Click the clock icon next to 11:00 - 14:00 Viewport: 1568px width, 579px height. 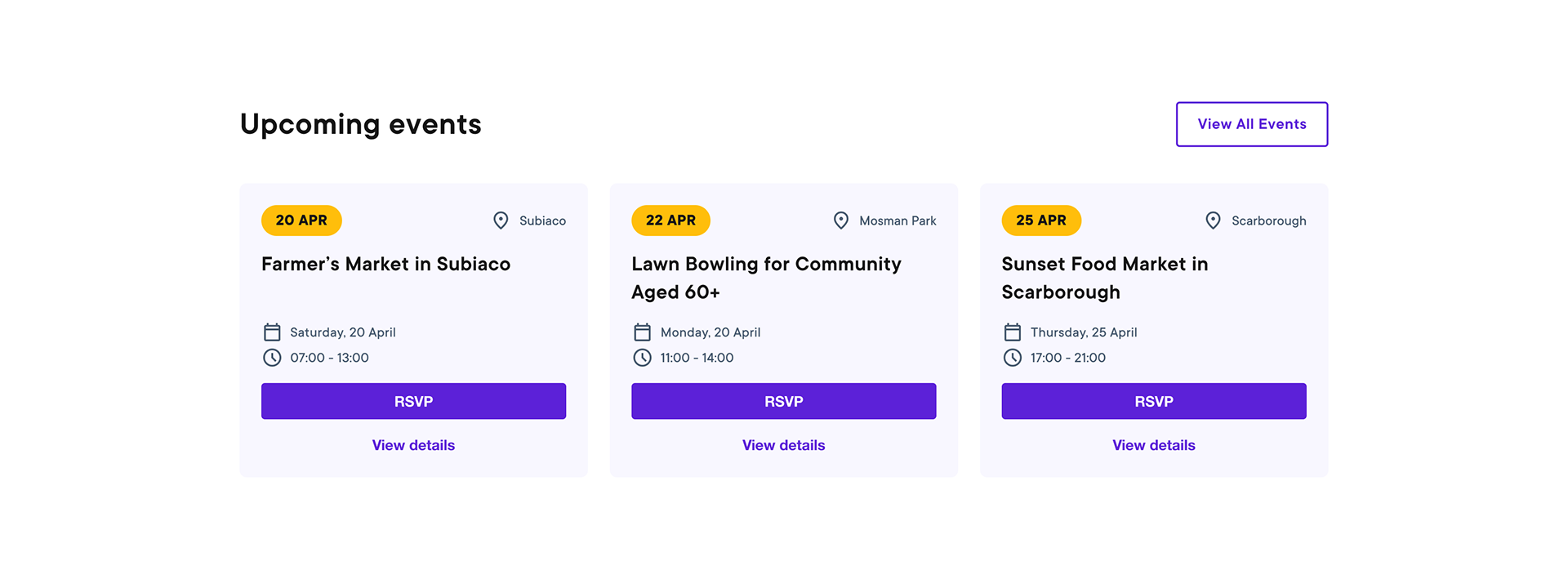click(x=642, y=358)
